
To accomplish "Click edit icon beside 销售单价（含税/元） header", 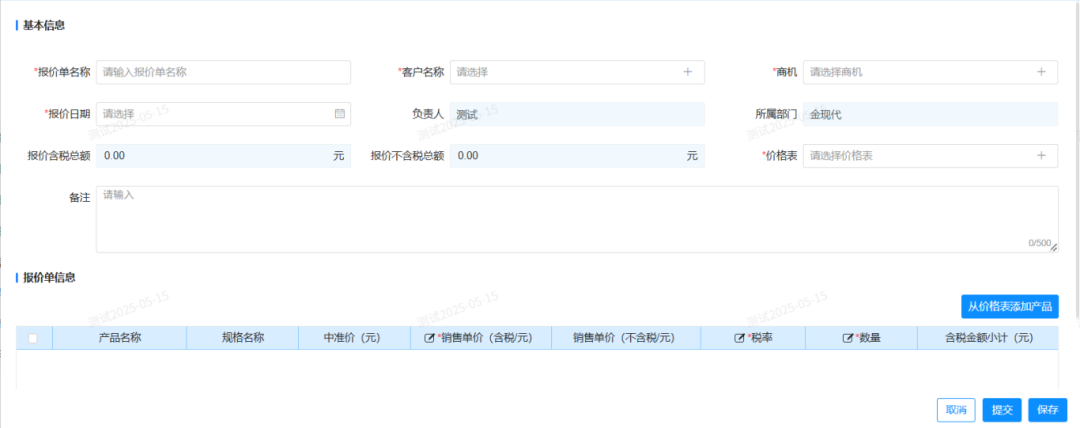I will (x=430, y=338).
